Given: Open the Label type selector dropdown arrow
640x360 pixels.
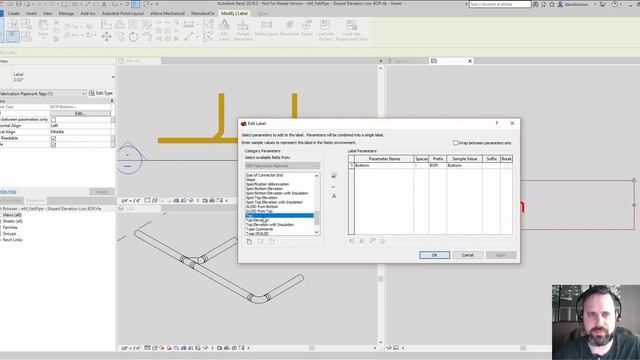Looking at the screenshot, I should [x=113, y=77].
